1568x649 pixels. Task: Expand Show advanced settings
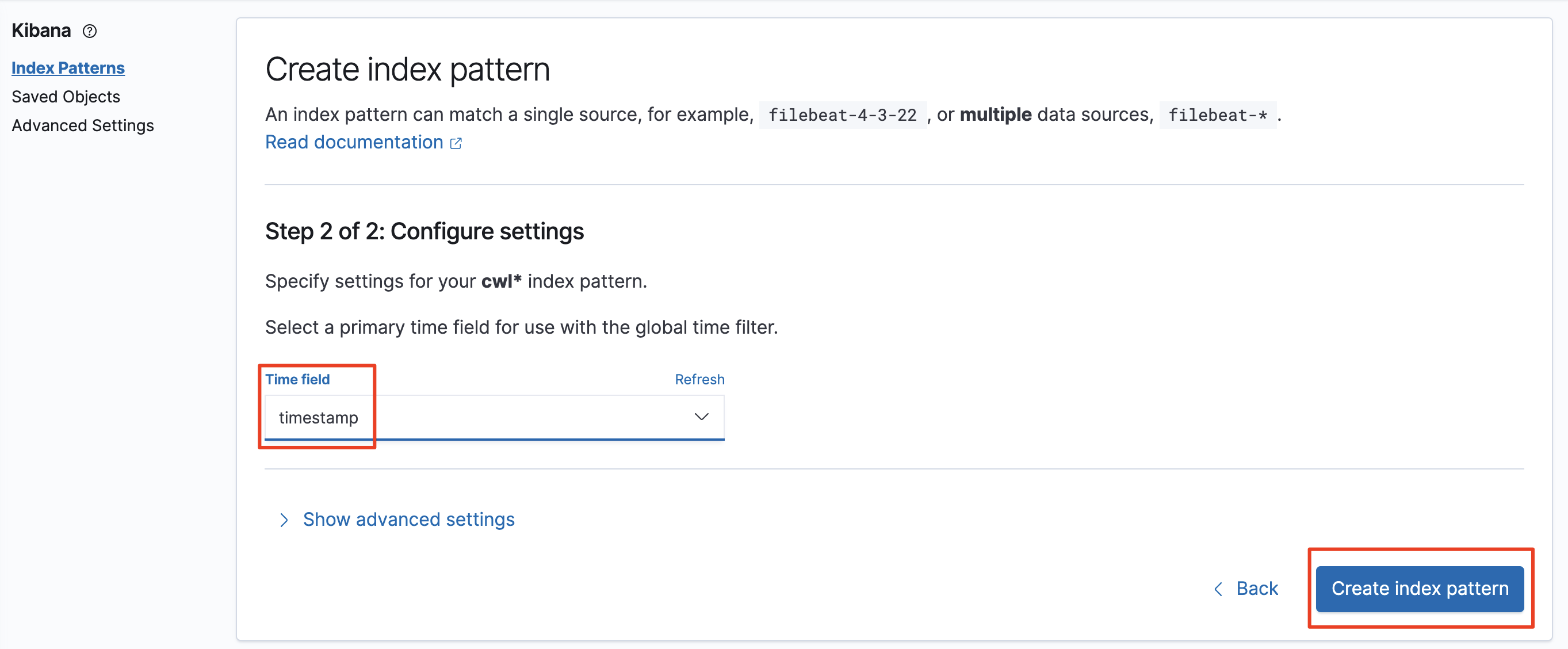[x=408, y=520]
